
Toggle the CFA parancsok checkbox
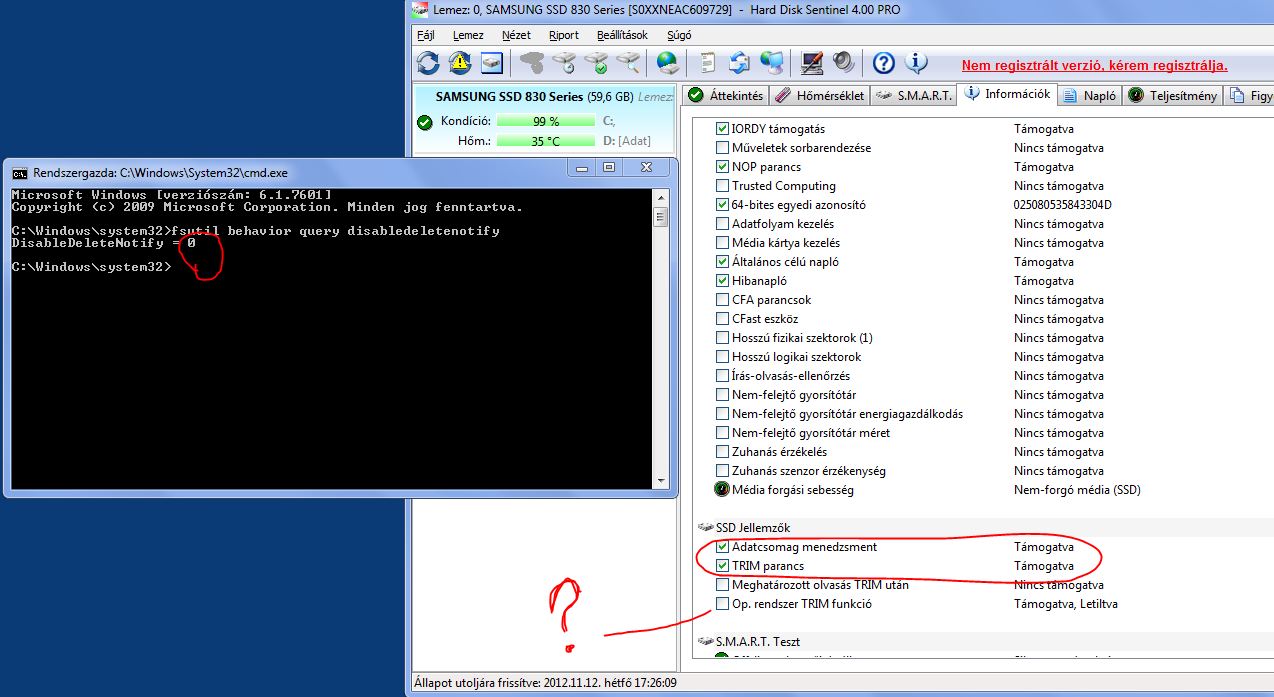723,300
